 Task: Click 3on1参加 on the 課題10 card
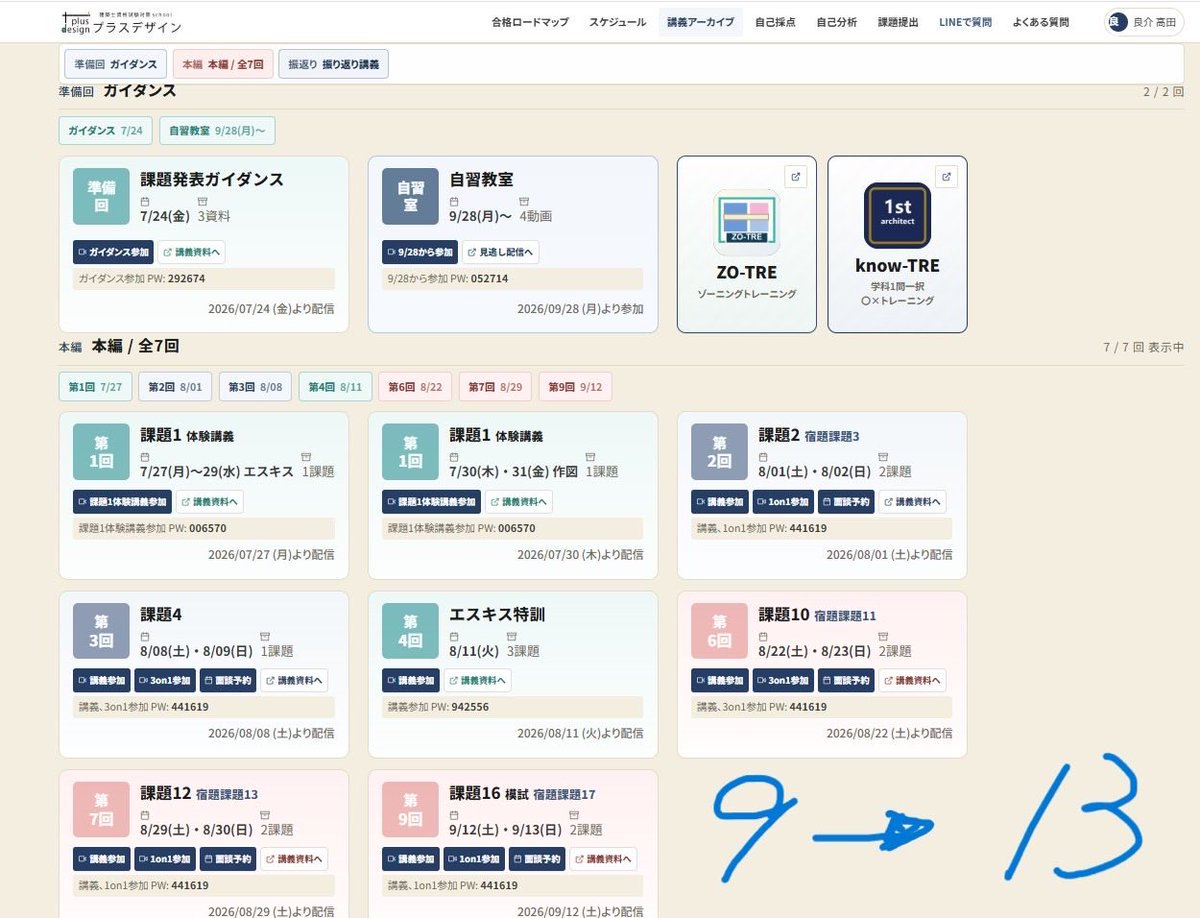click(783, 680)
